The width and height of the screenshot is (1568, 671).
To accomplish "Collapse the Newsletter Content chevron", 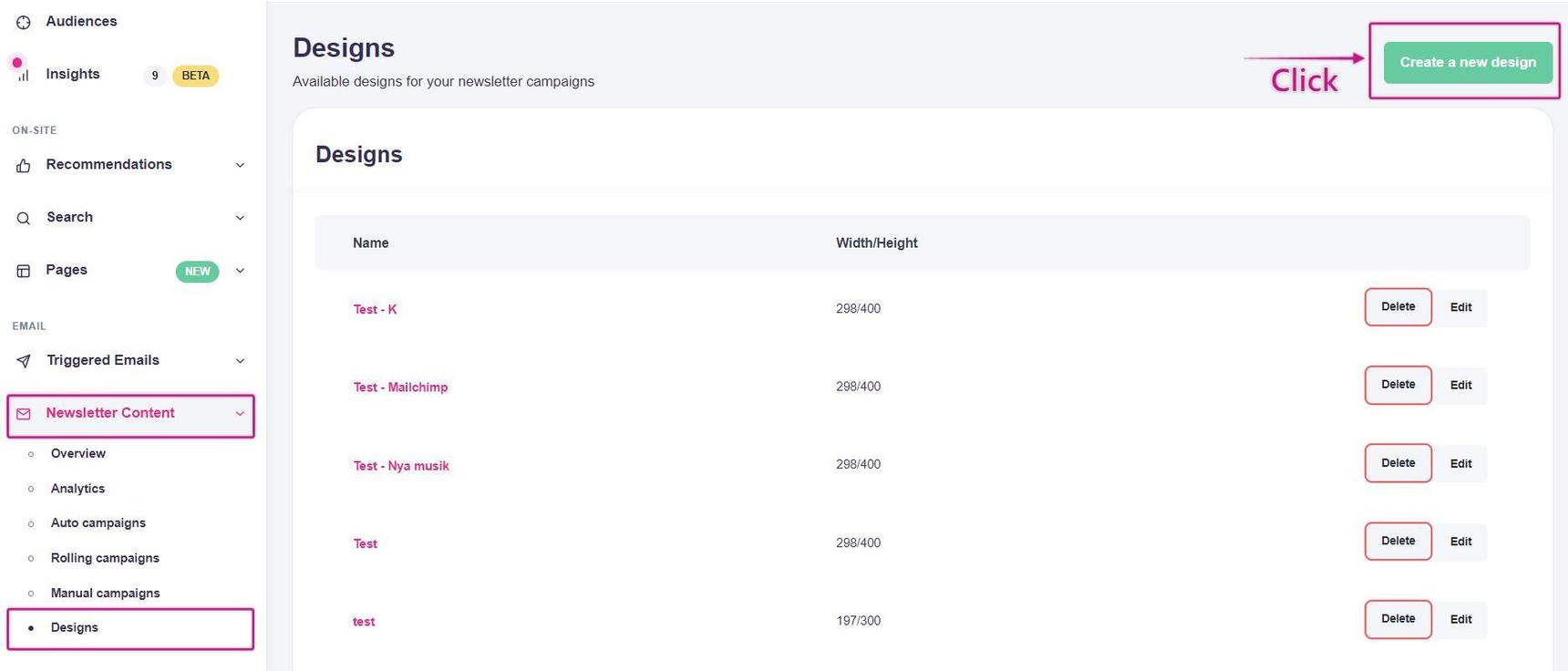I will point(240,414).
